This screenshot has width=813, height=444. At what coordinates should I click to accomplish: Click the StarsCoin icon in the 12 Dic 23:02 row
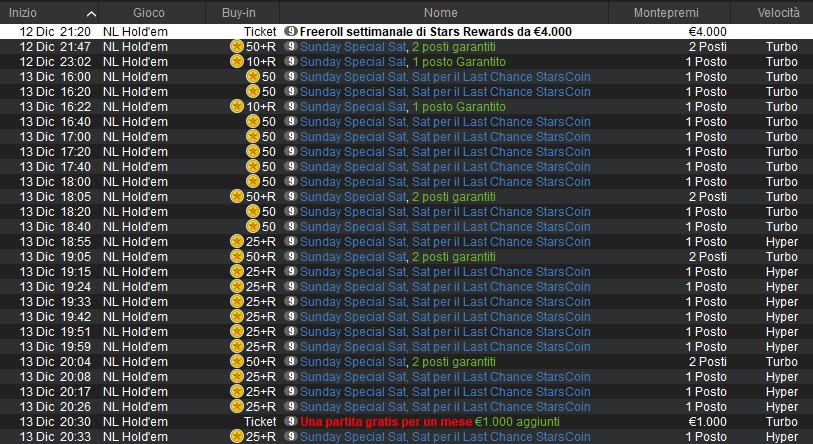tap(236, 62)
